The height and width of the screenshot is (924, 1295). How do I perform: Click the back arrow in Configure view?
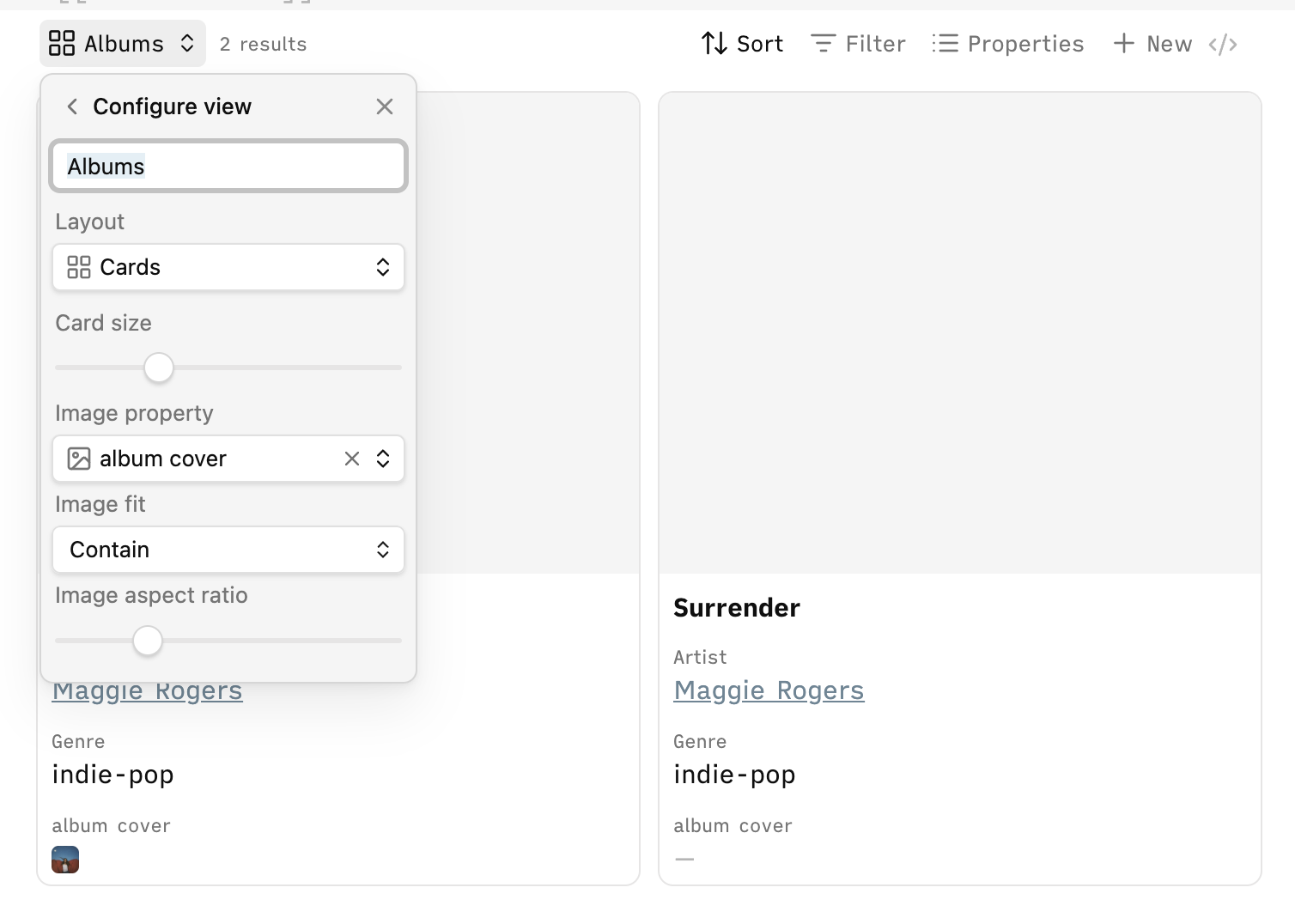pyautogui.click(x=72, y=106)
